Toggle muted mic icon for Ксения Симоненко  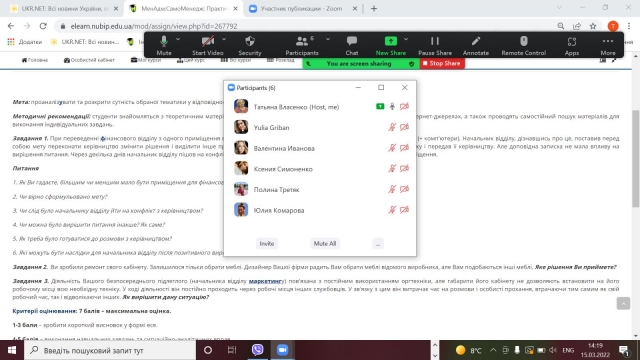392,169
